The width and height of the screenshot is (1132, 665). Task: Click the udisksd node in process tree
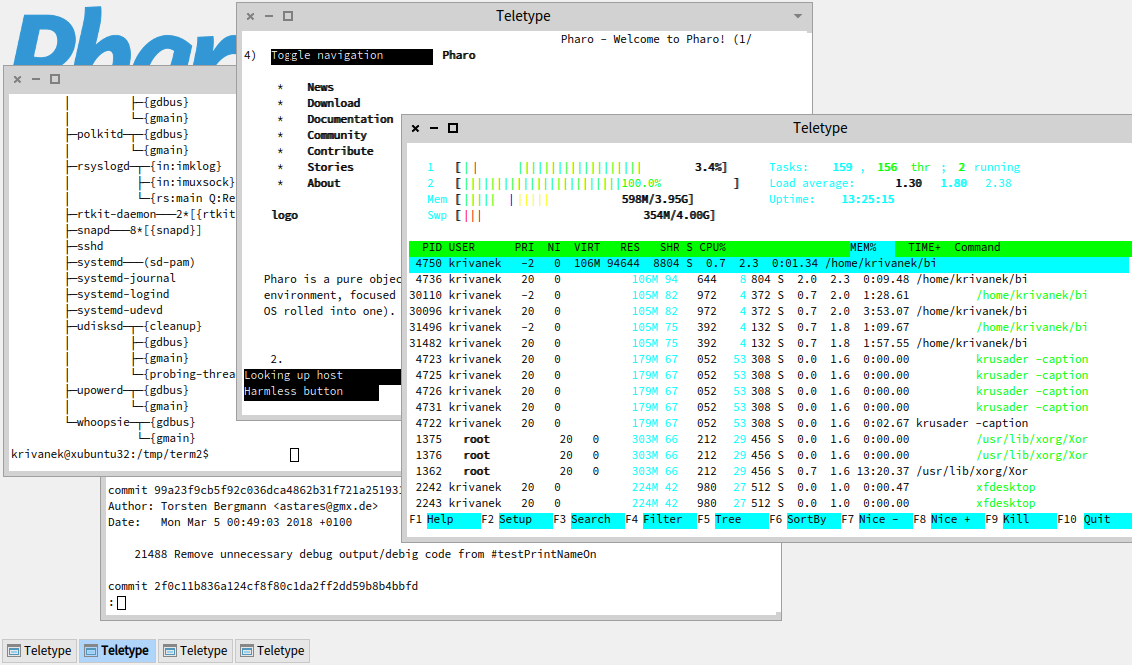(100, 326)
